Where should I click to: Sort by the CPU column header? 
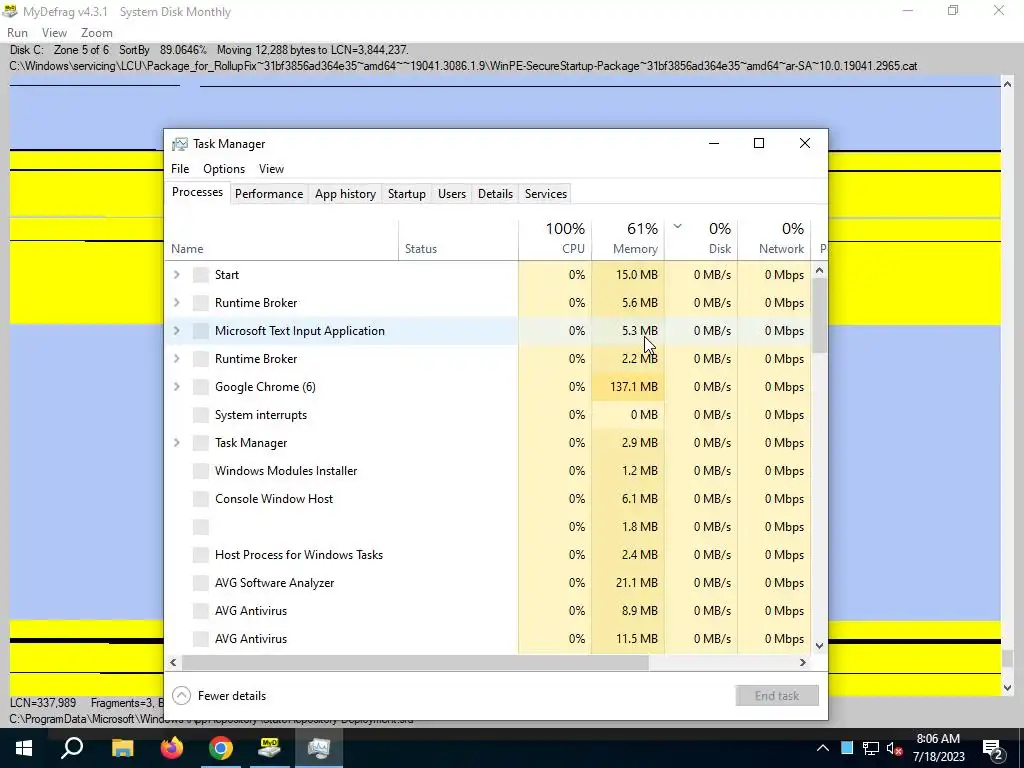pyautogui.click(x=555, y=240)
